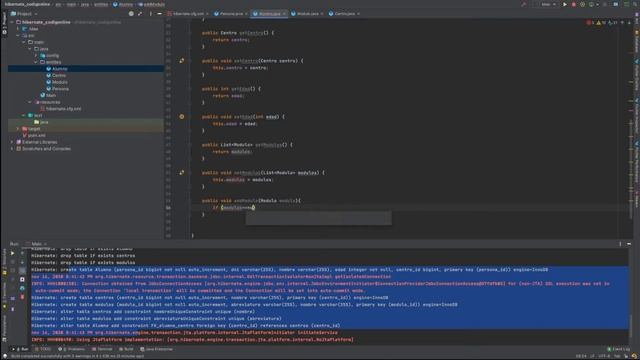The image size is (640, 360).
Task: Expand the config package
Action: pyautogui.click(x=36, y=56)
